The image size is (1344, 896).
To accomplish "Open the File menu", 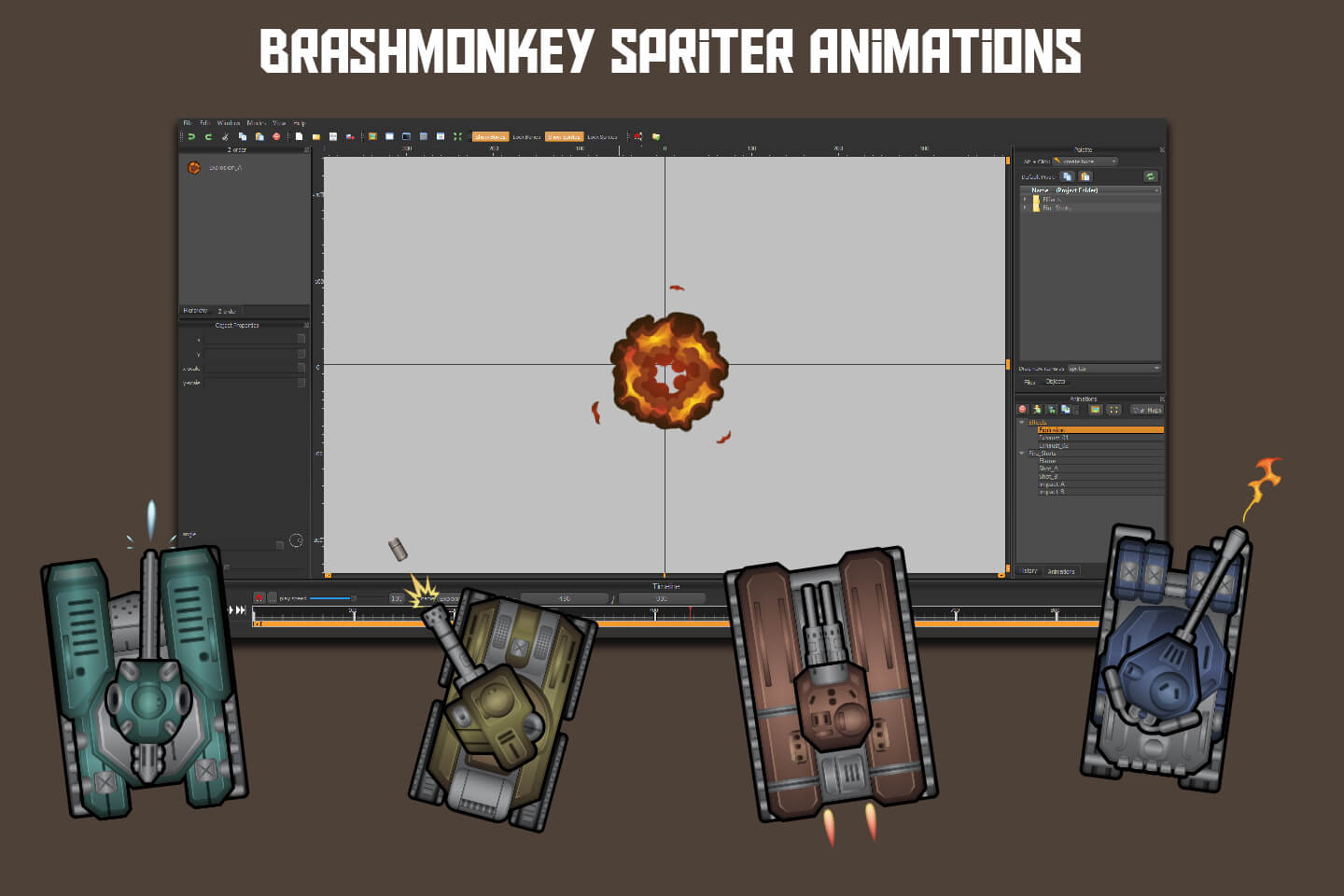I will coord(187,123).
